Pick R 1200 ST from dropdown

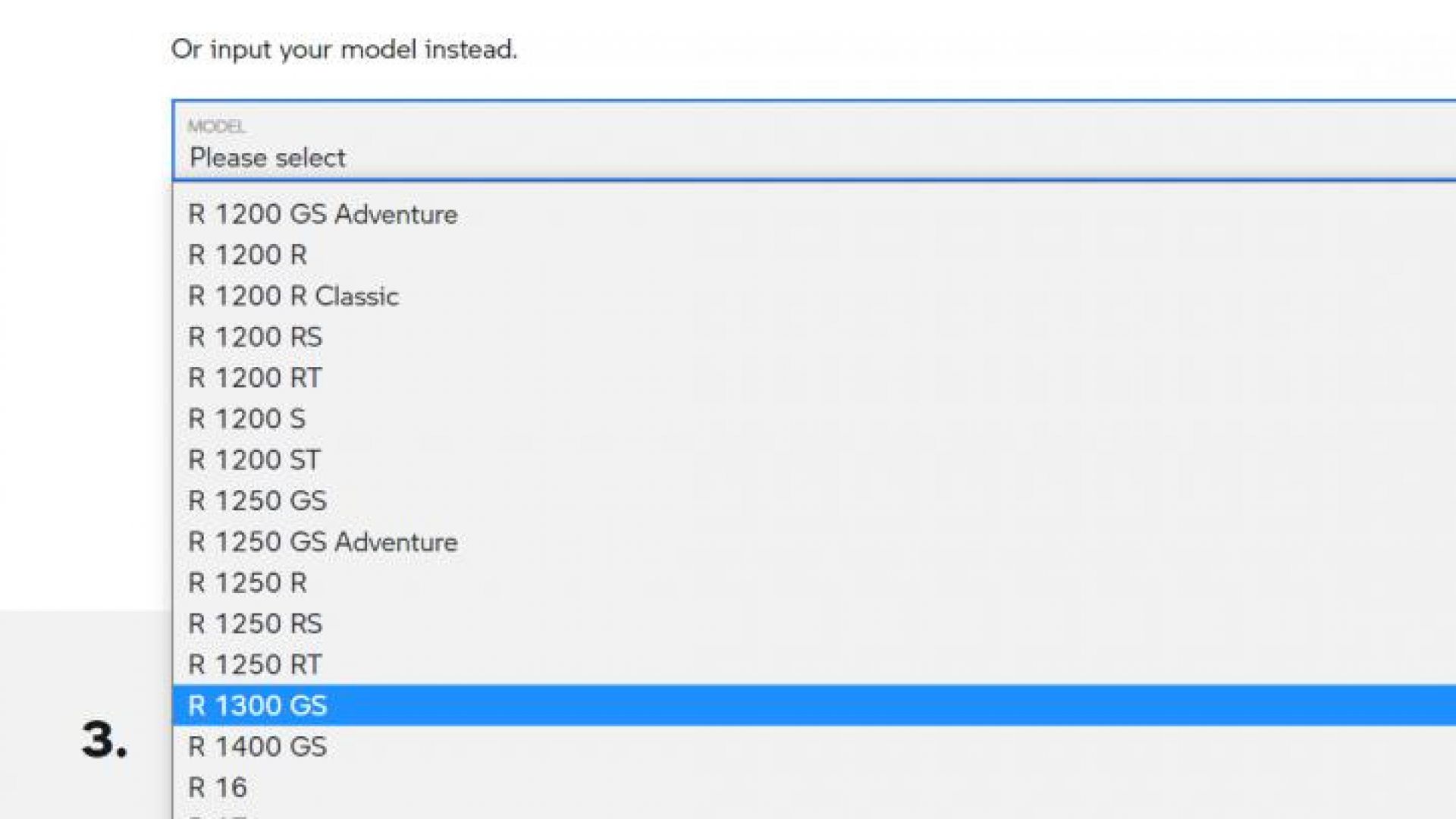point(254,460)
